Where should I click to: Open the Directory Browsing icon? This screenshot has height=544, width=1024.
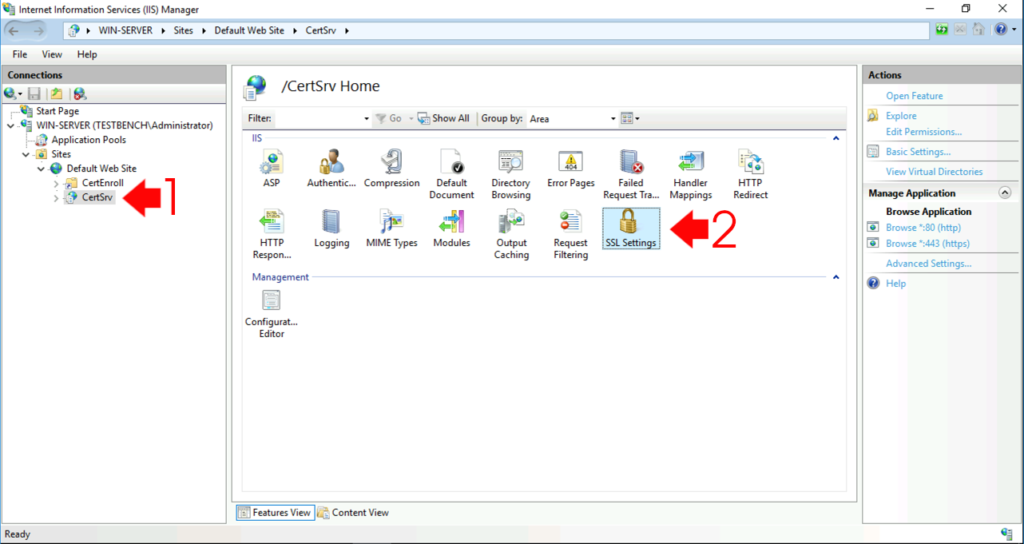510,172
